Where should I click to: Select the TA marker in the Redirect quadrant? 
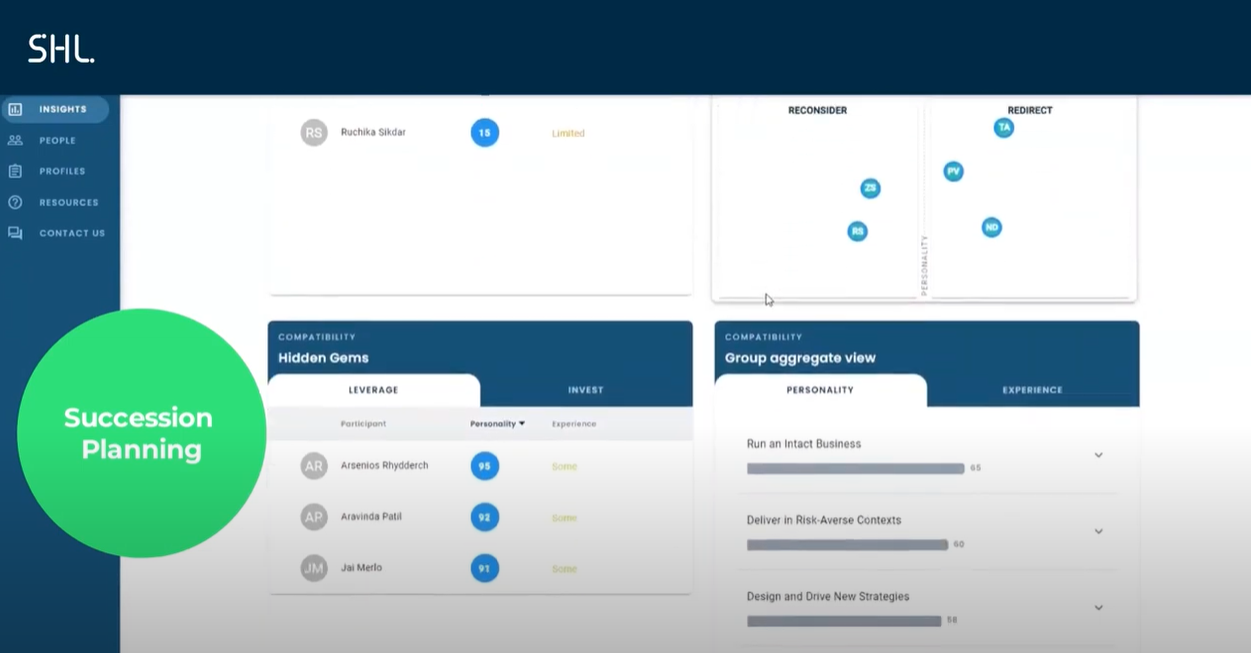(x=1004, y=128)
